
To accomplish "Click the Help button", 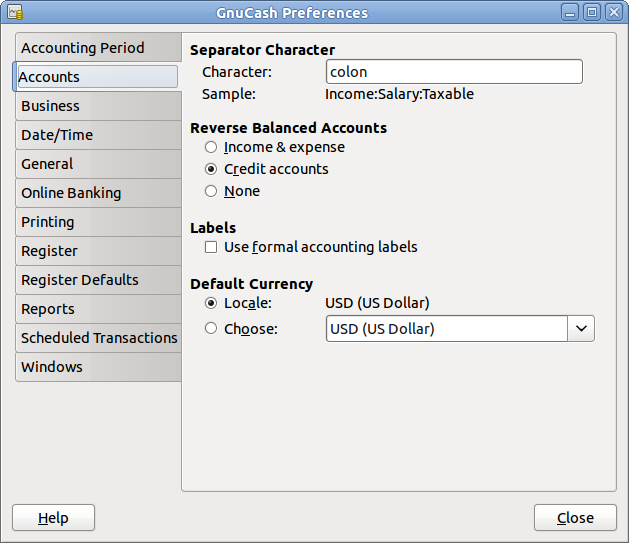I will (53, 518).
